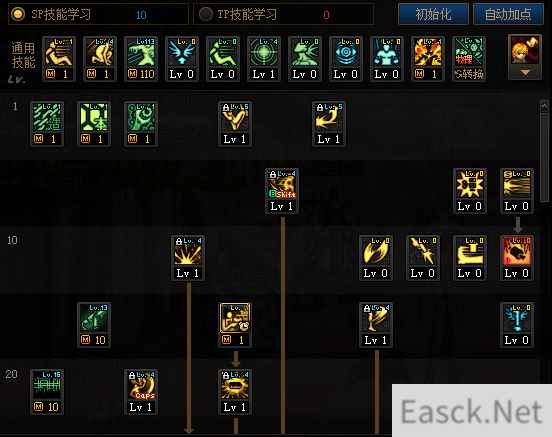Image resolution: width=552 pixels, height=437 pixels.
Task: Select the green Lv.16 passive skill icon
Action: [x=47, y=392]
